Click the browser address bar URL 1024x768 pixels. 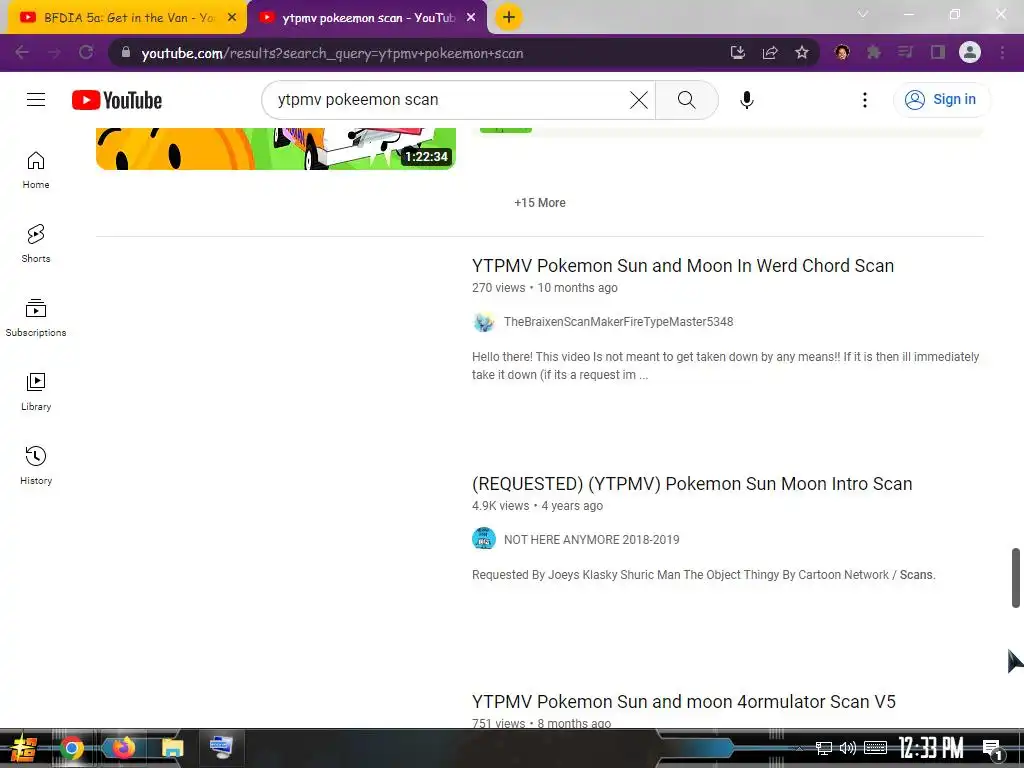click(x=332, y=53)
